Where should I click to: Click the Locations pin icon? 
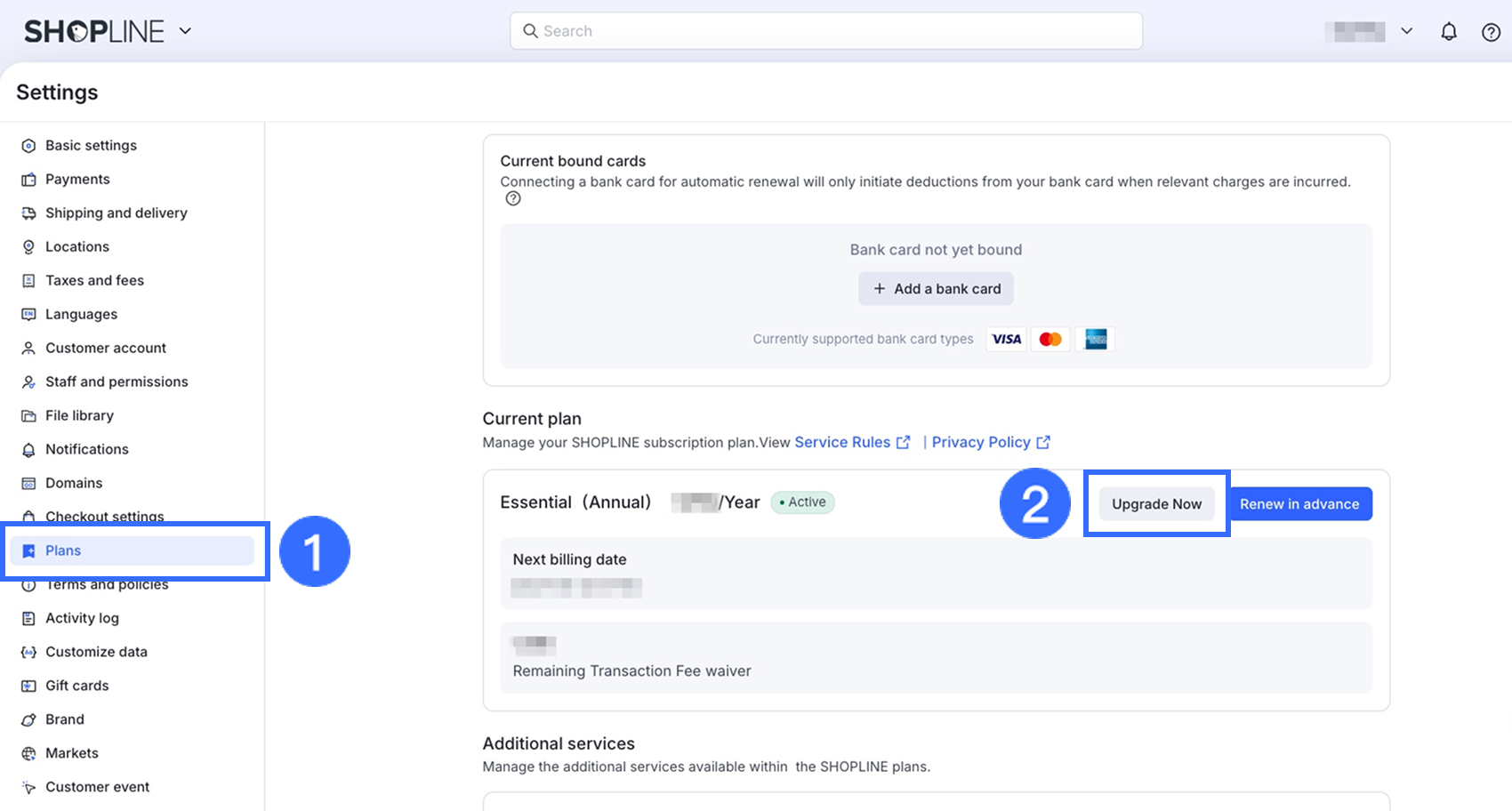click(x=28, y=247)
